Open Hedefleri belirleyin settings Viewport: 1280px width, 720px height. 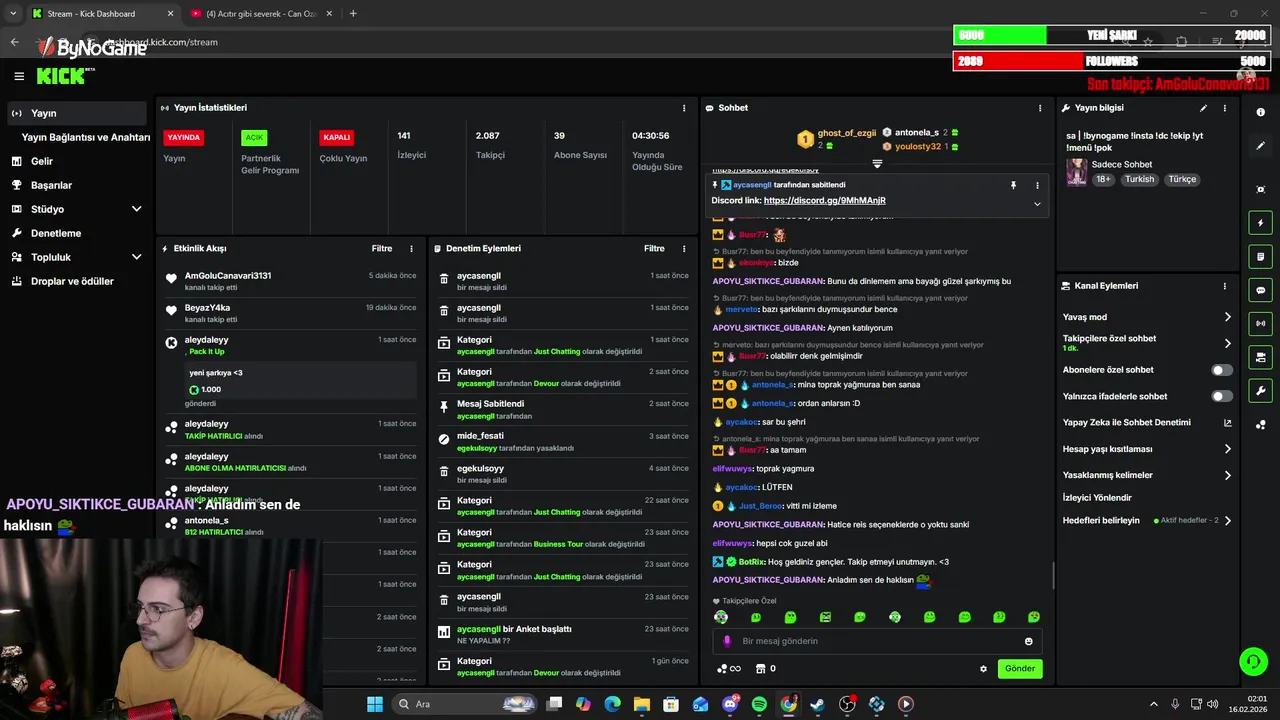[1147, 520]
